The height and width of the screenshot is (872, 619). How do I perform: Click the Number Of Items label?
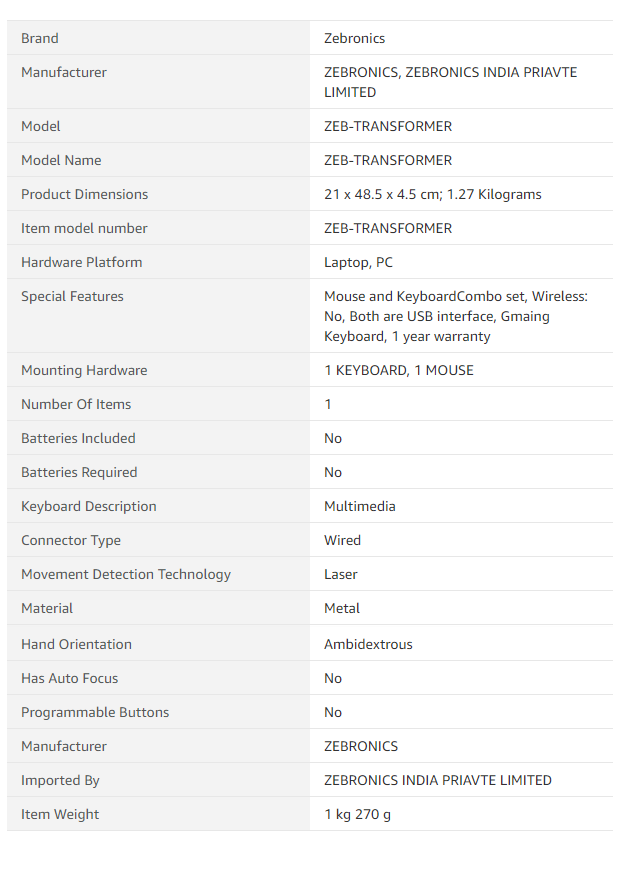[x=76, y=404]
